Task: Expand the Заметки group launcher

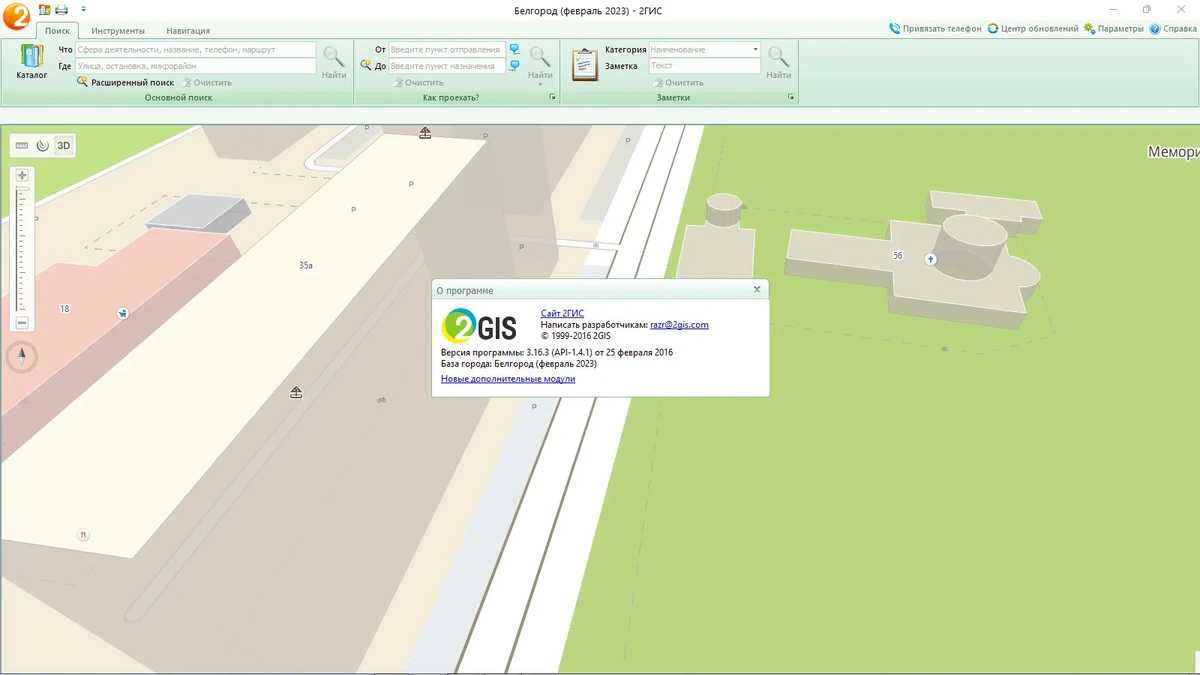Action: pos(791,98)
